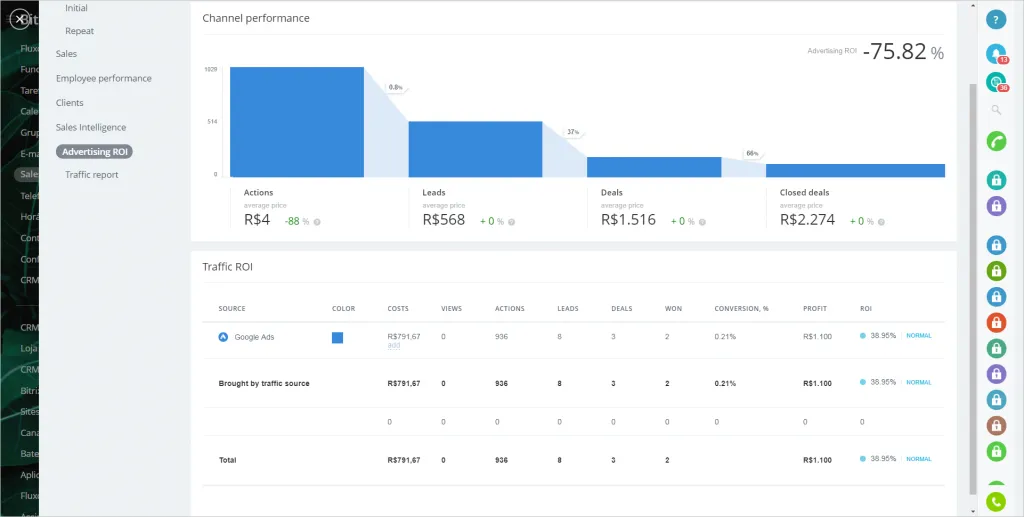Click the 66% conversion label

point(752,153)
